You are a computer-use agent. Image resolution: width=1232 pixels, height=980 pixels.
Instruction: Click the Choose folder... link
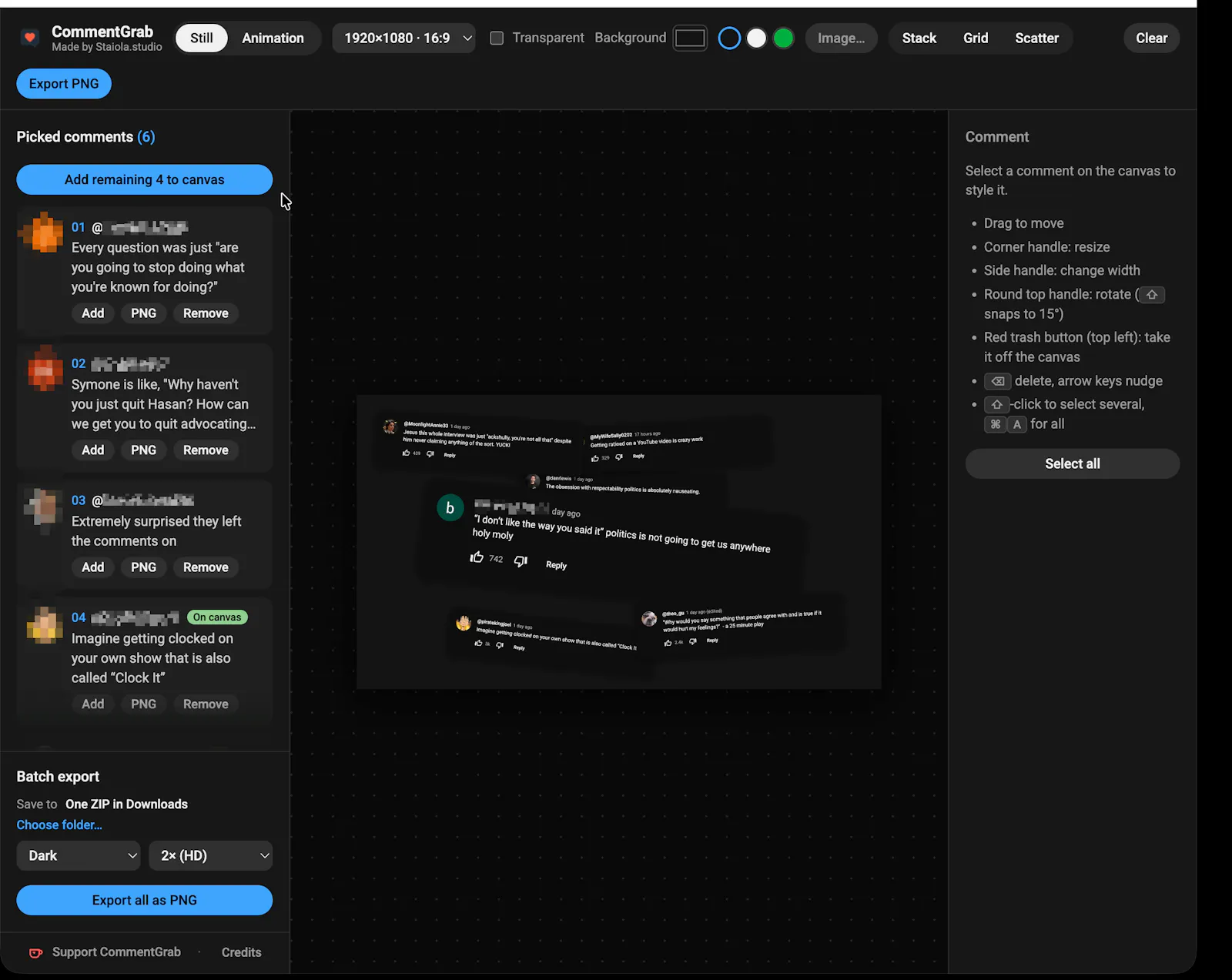tap(59, 825)
